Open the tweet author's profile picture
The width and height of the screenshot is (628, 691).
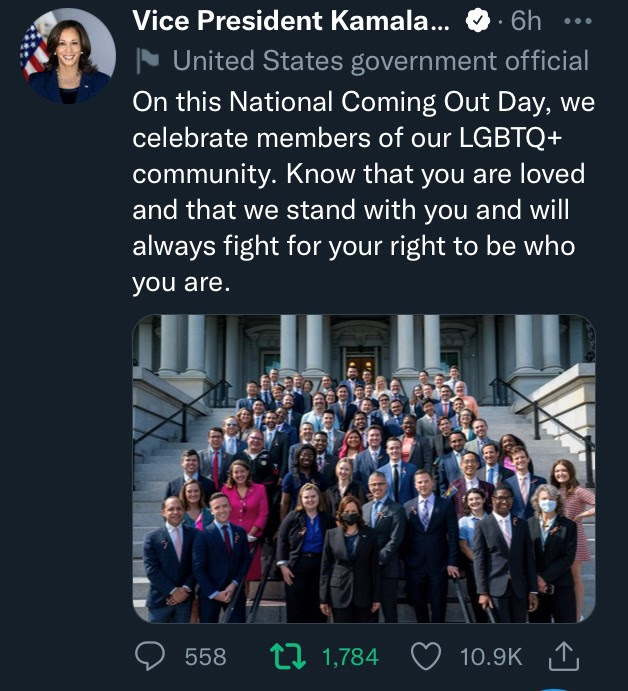68,57
